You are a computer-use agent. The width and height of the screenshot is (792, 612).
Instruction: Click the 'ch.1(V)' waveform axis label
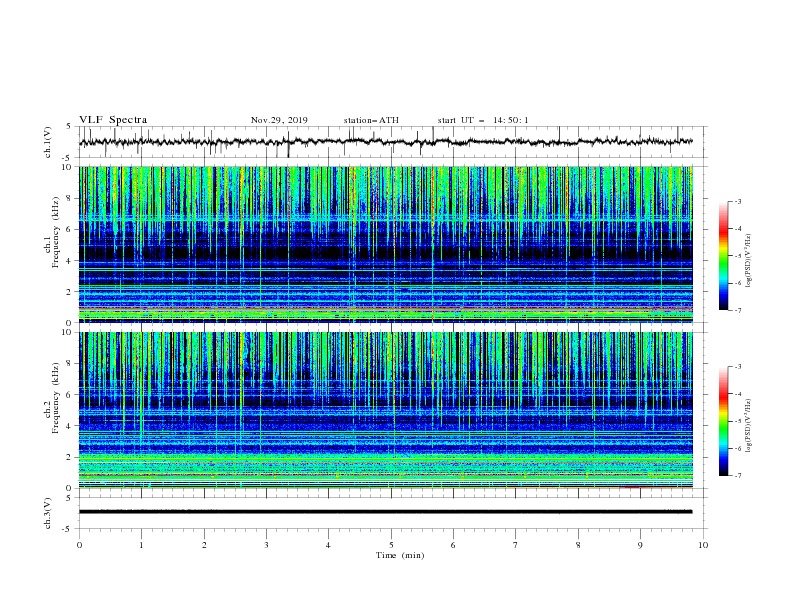pos(48,142)
